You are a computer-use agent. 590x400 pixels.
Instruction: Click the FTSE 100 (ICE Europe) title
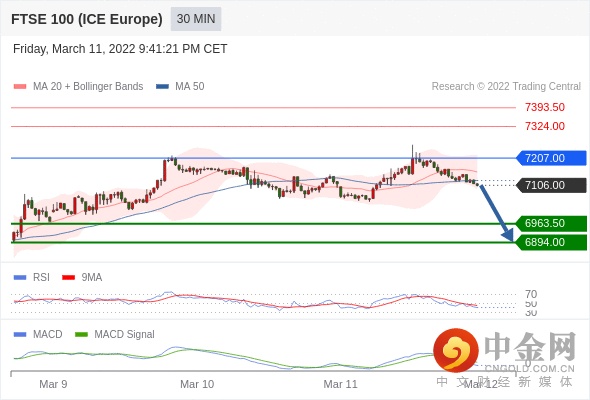[x=87, y=19]
